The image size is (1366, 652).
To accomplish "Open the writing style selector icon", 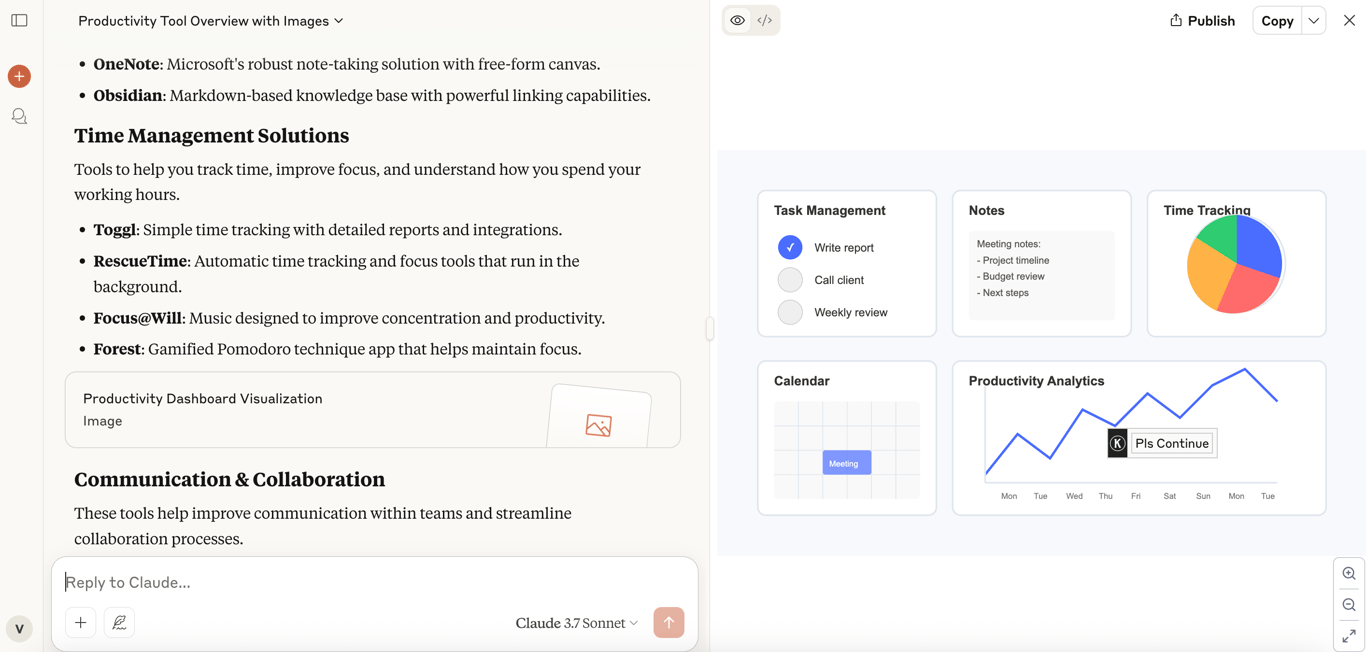I will click(x=119, y=623).
